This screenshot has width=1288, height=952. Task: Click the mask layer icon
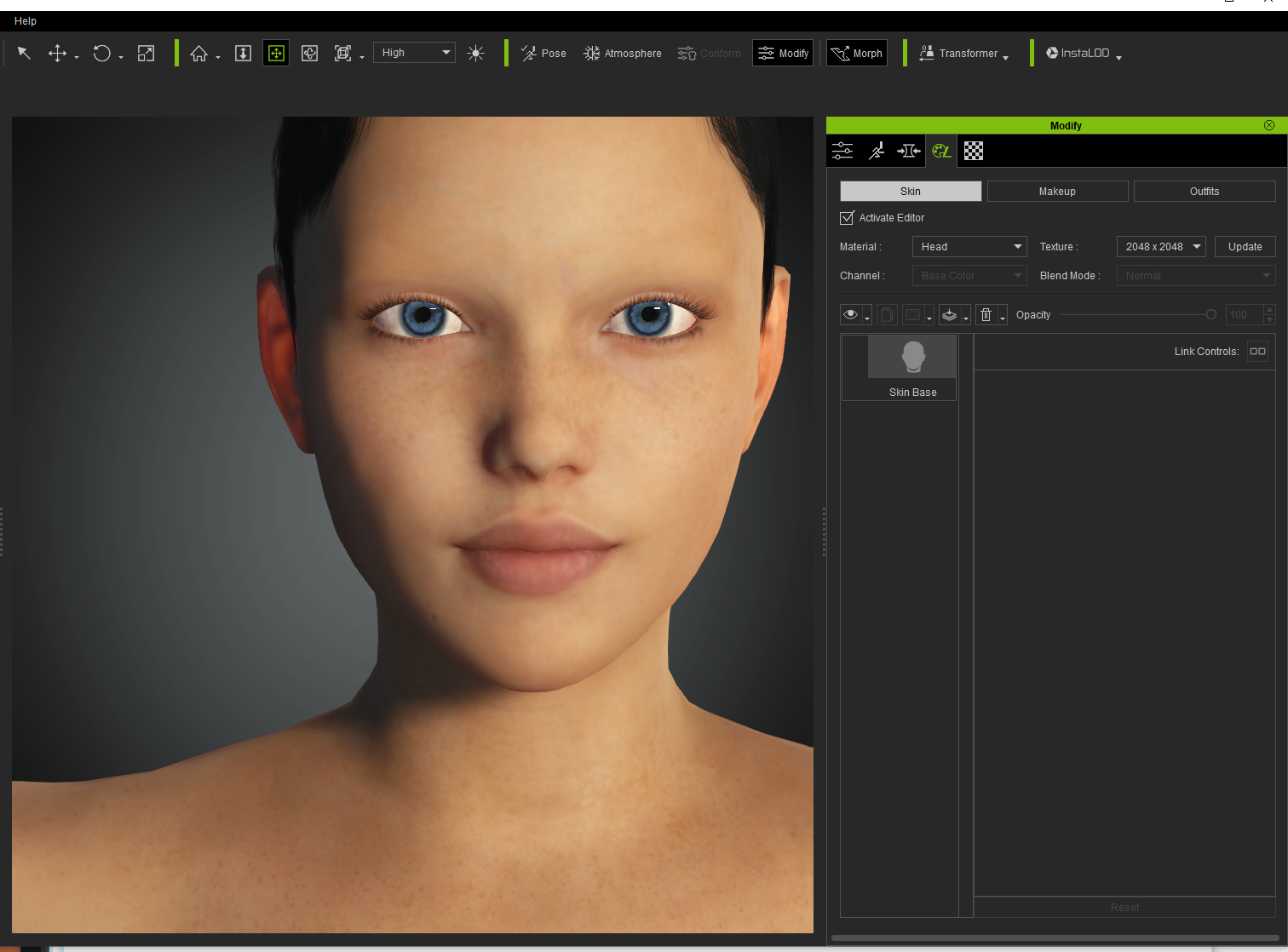click(912, 315)
